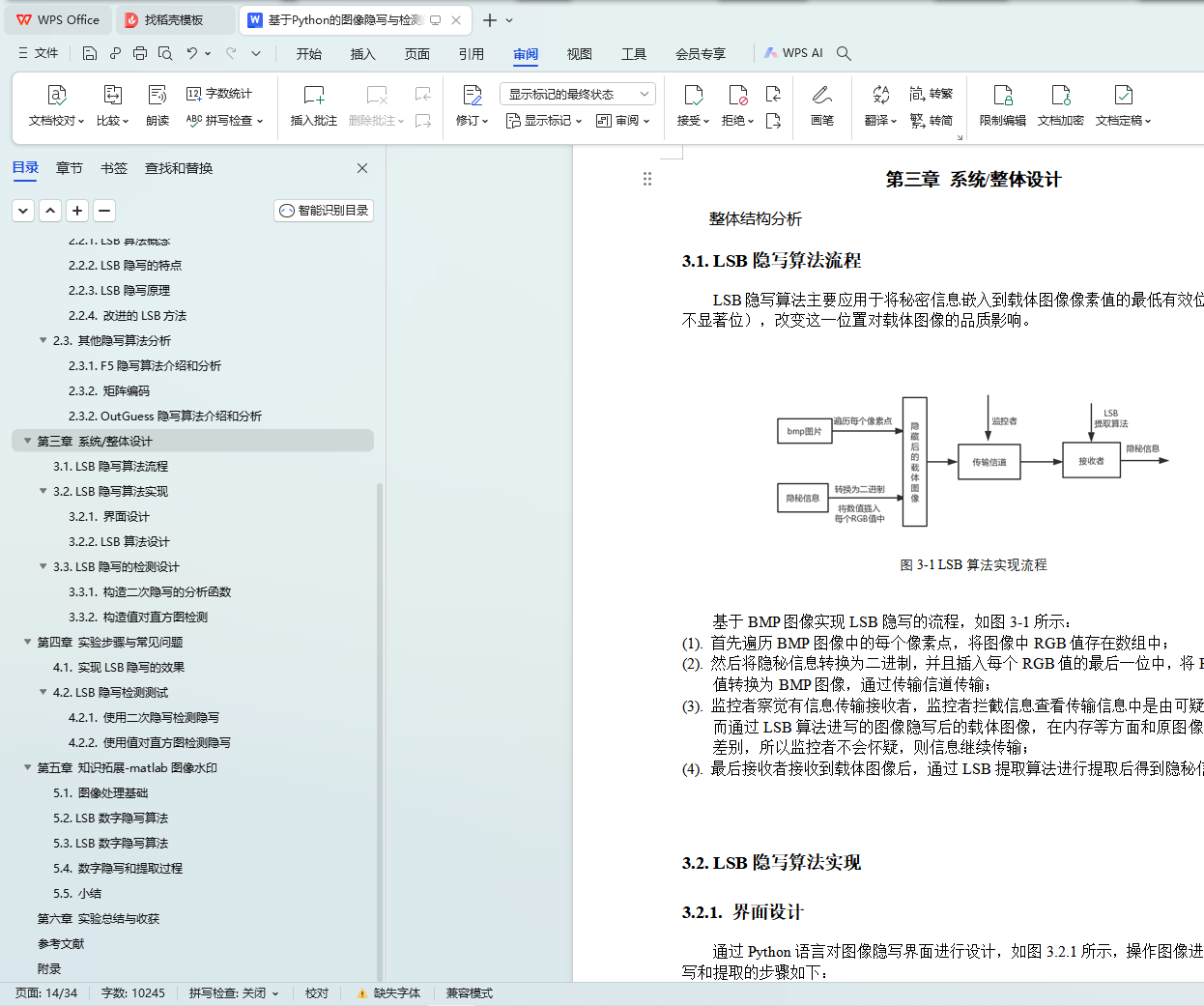Open the 文件 menu

(x=39, y=53)
